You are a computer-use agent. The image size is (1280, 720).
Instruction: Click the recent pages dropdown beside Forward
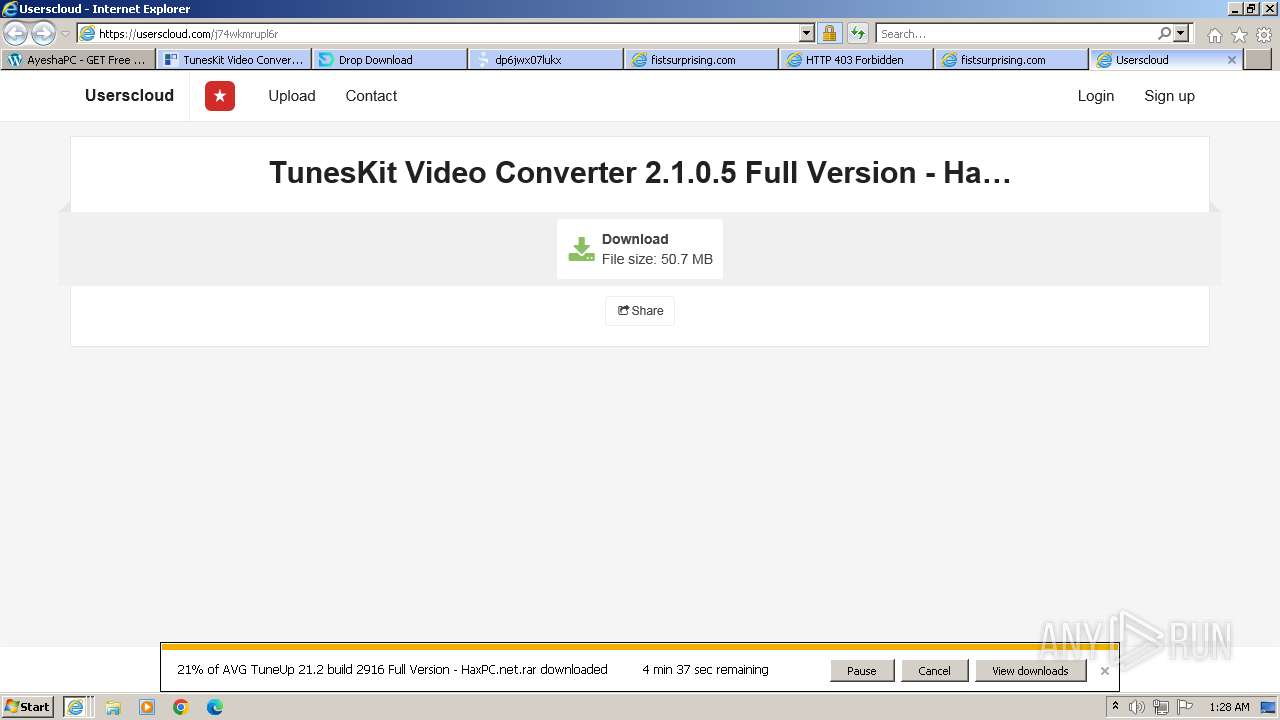[66, 34]
